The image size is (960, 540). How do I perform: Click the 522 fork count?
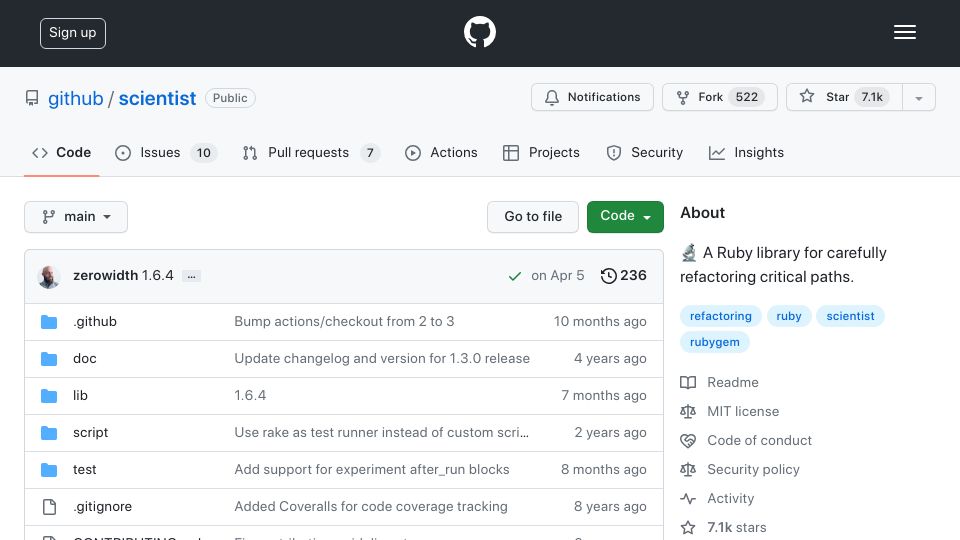click(746, 97)
